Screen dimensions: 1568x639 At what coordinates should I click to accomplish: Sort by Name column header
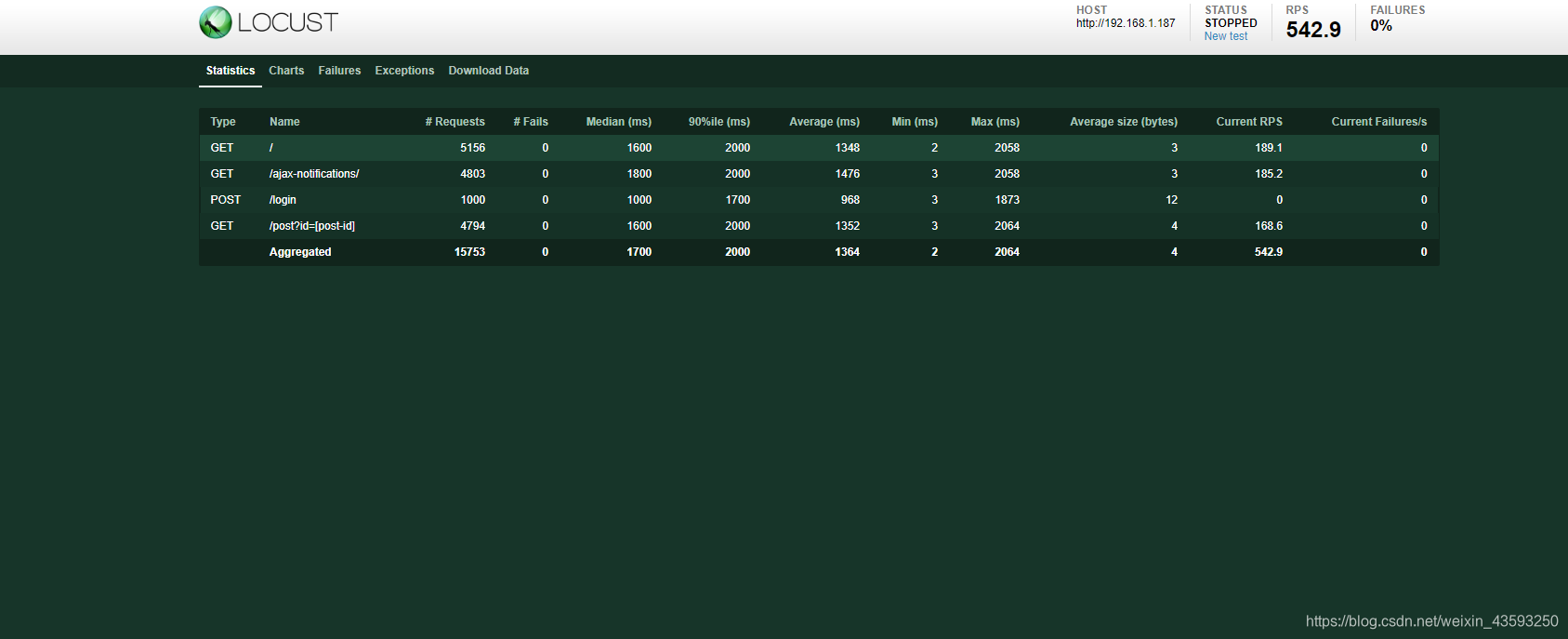pos(284,122)
